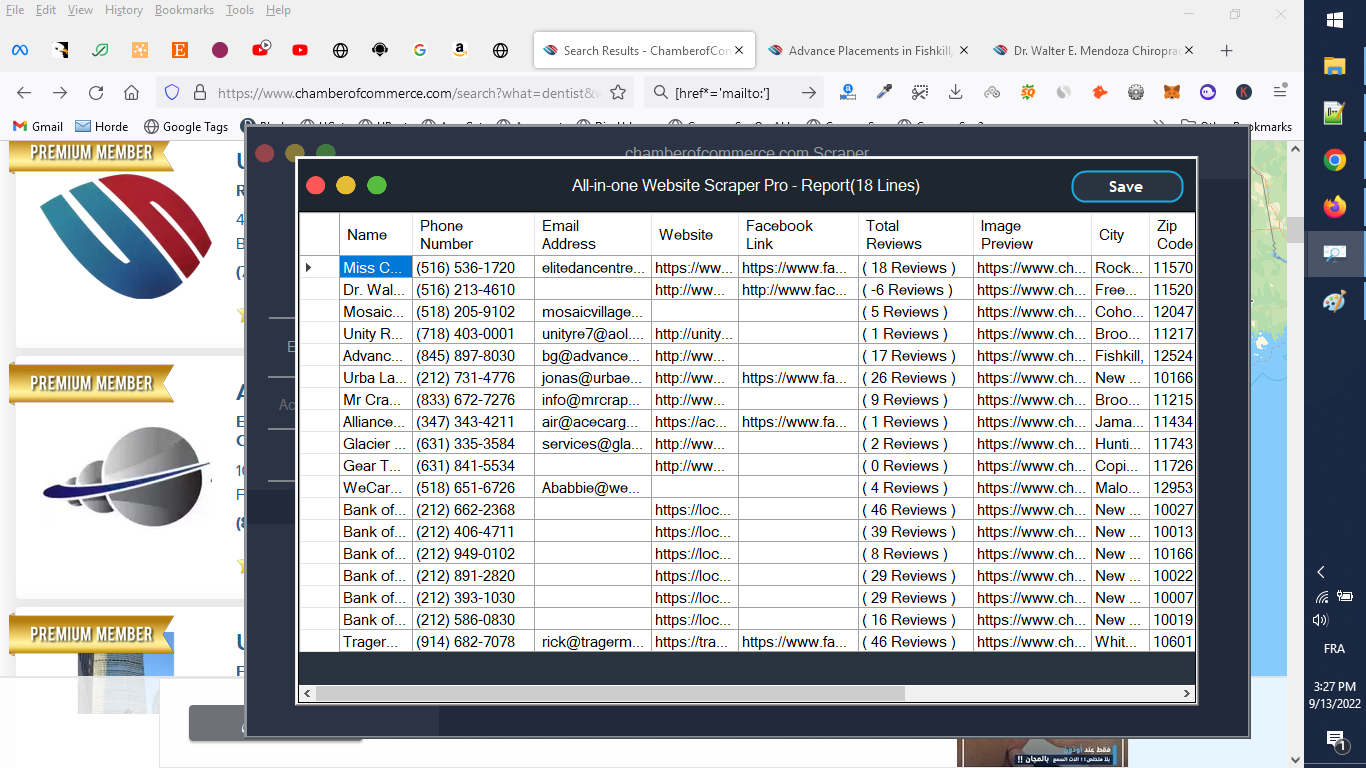Open the View menu
The height and width of the screenshot is (768, 1366).
80,10
